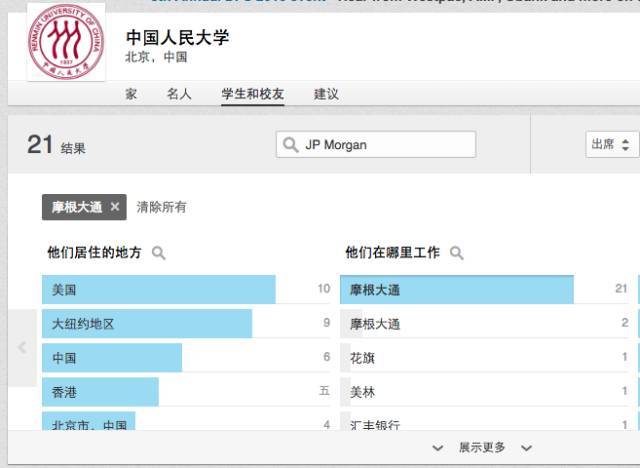Open the 建议 tab
Viewport: 640px width, 468px height.
[x=326, y=94]
